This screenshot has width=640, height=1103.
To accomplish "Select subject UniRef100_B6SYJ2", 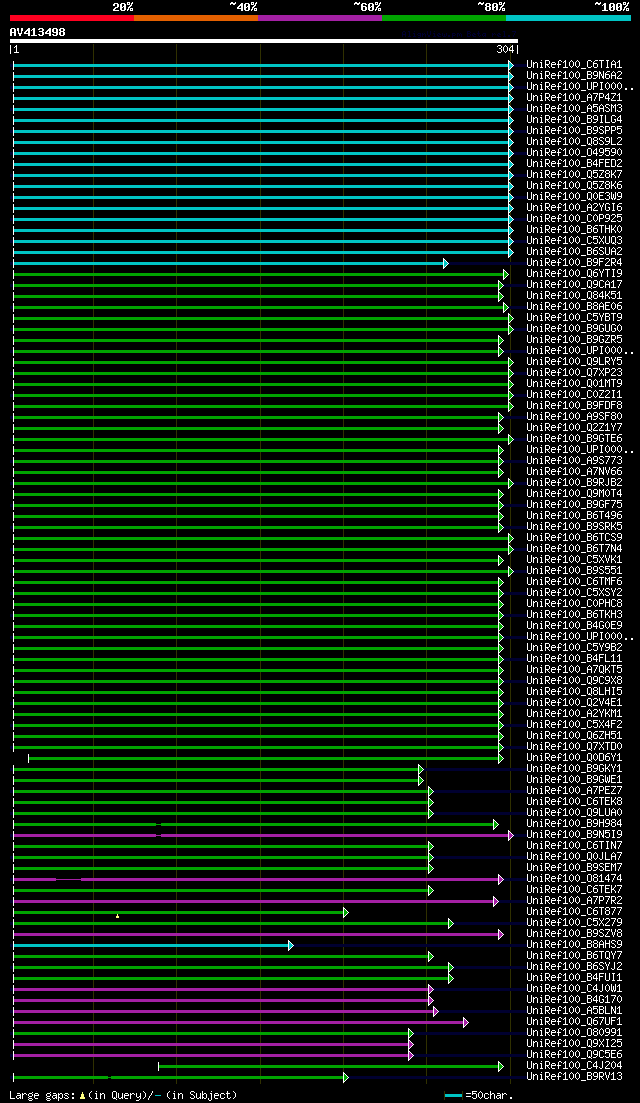I will [x=574, y=967].
